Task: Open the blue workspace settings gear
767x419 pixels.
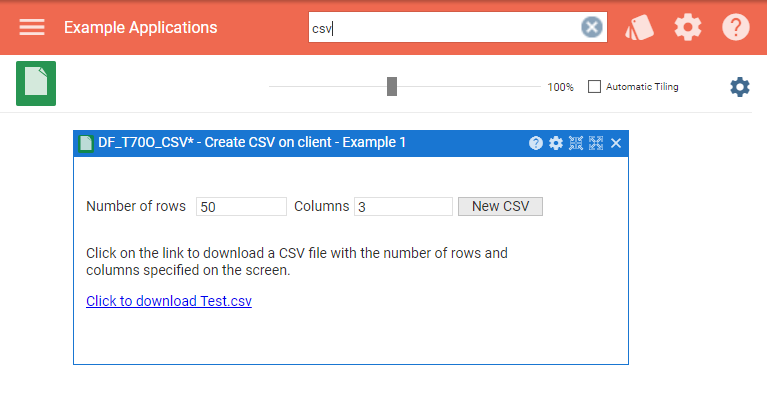Action: tap(739, 87)
